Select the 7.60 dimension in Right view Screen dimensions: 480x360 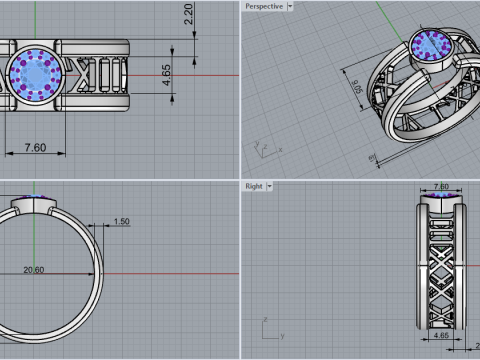[441, 186]
